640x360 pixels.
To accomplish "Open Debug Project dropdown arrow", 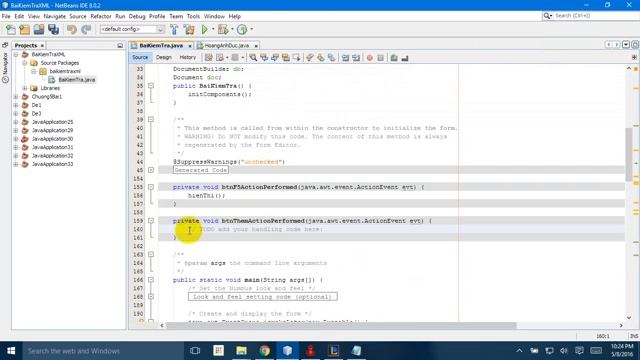I will 232,29.
